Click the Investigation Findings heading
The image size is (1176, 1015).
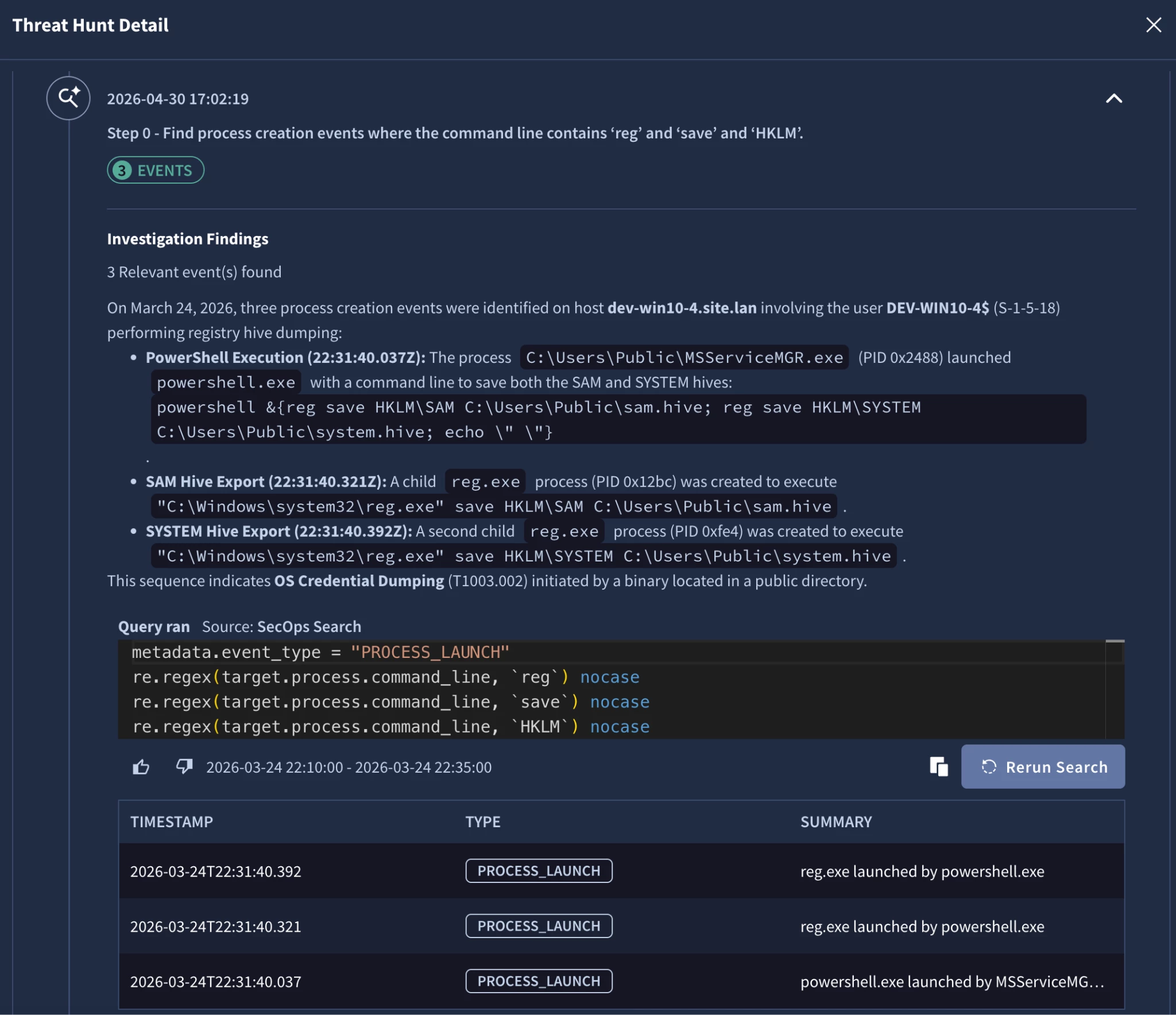tap(188, 239)
